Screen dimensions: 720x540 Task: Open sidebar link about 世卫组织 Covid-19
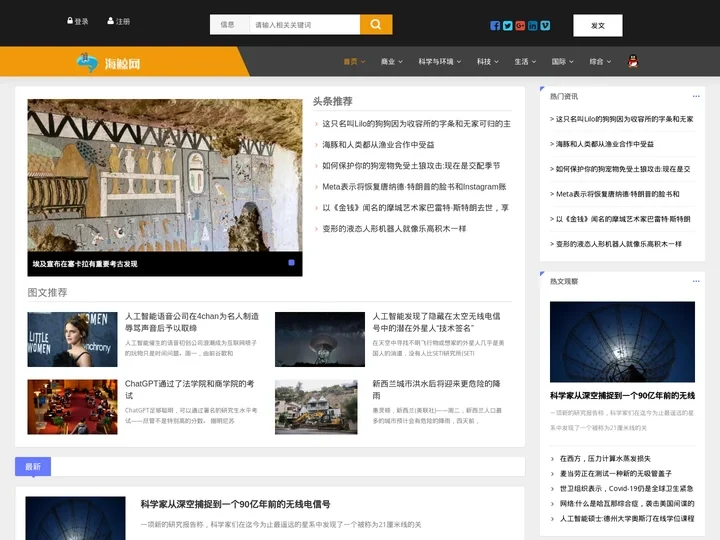pyautogui.click(x=626, y=489)
